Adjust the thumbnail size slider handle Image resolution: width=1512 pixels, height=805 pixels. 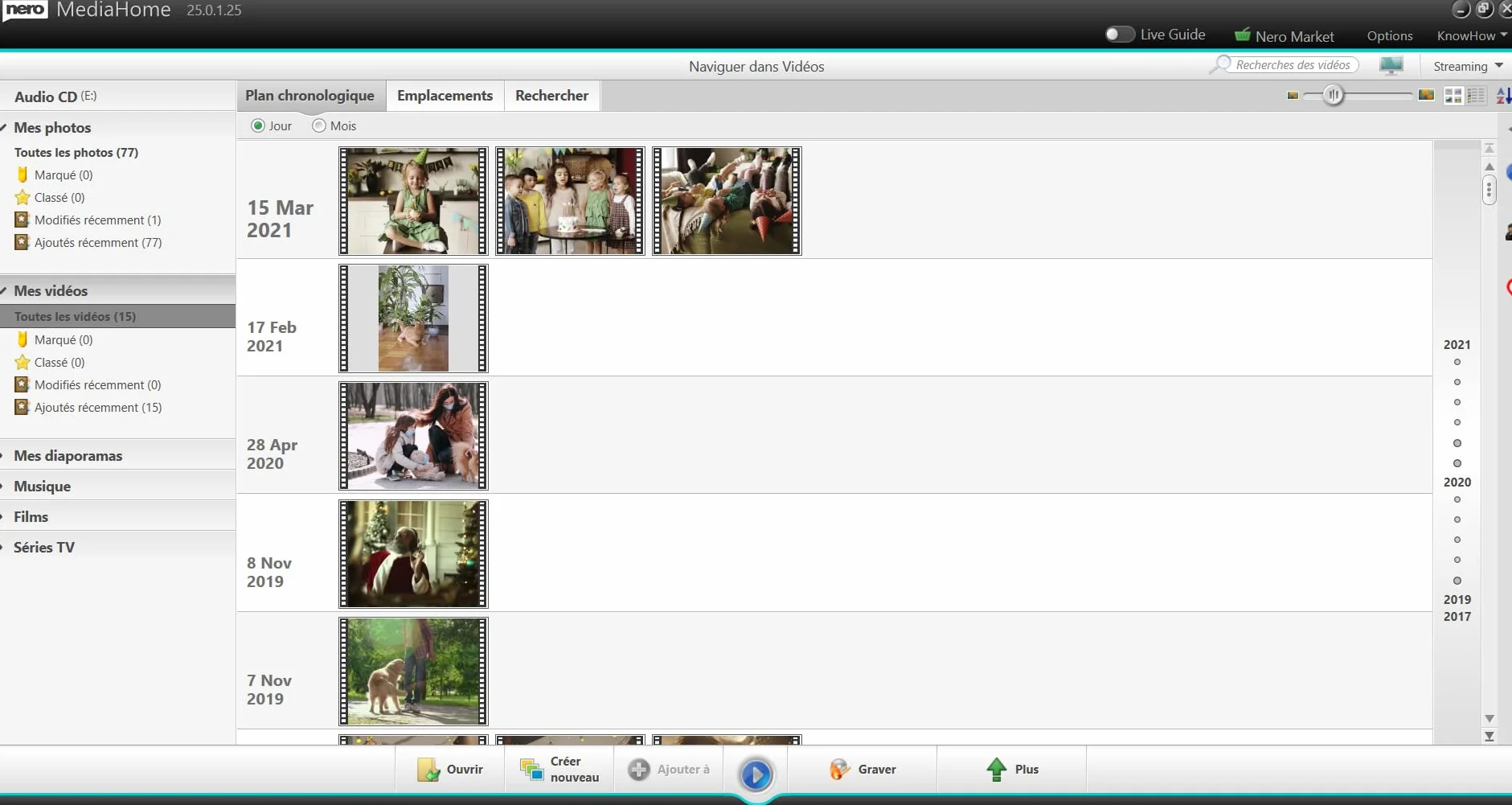click(x=1334, y=96)
